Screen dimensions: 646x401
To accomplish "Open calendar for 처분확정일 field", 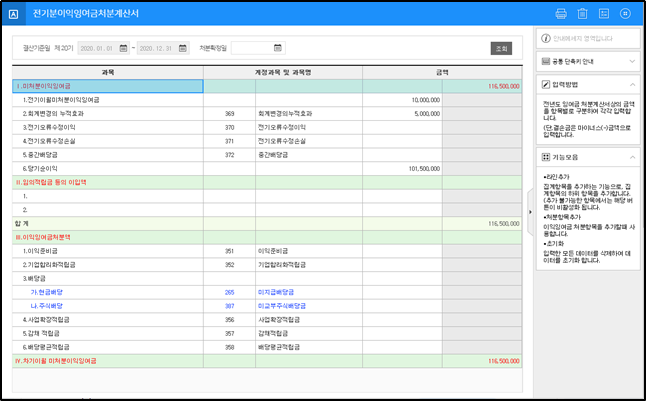I will click(278, 48).
